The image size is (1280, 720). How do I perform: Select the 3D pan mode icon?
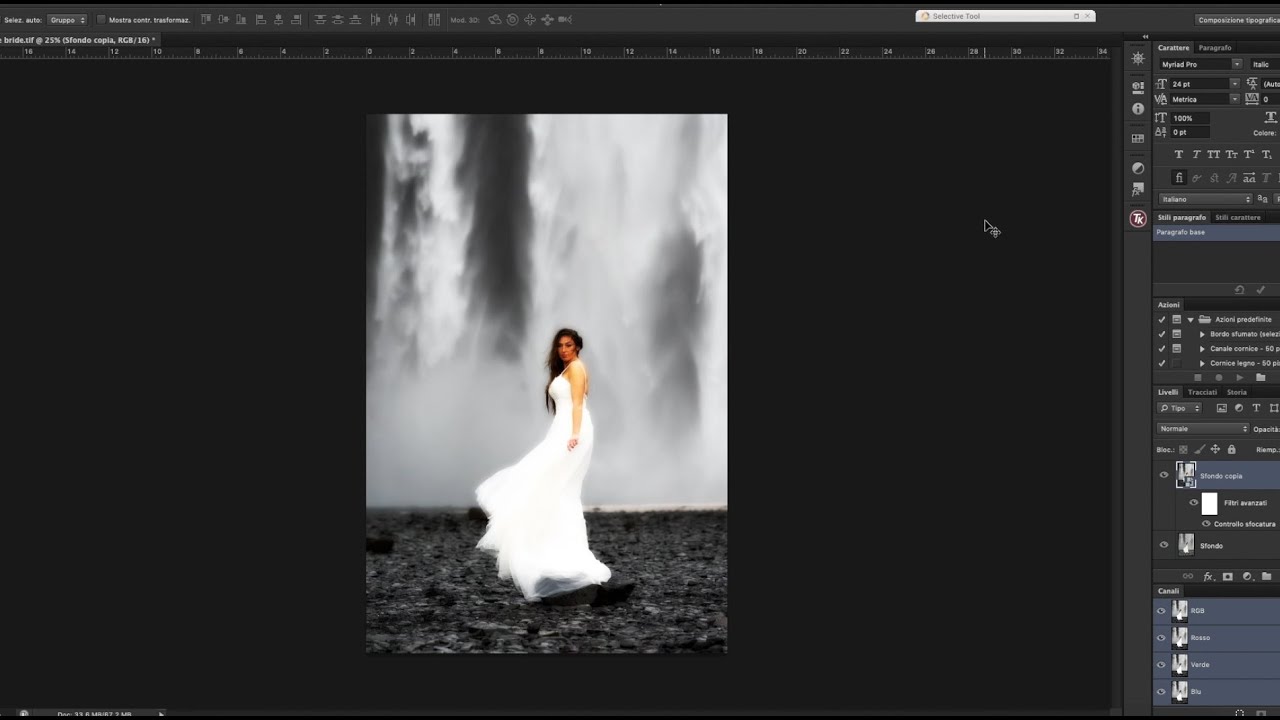530,19
